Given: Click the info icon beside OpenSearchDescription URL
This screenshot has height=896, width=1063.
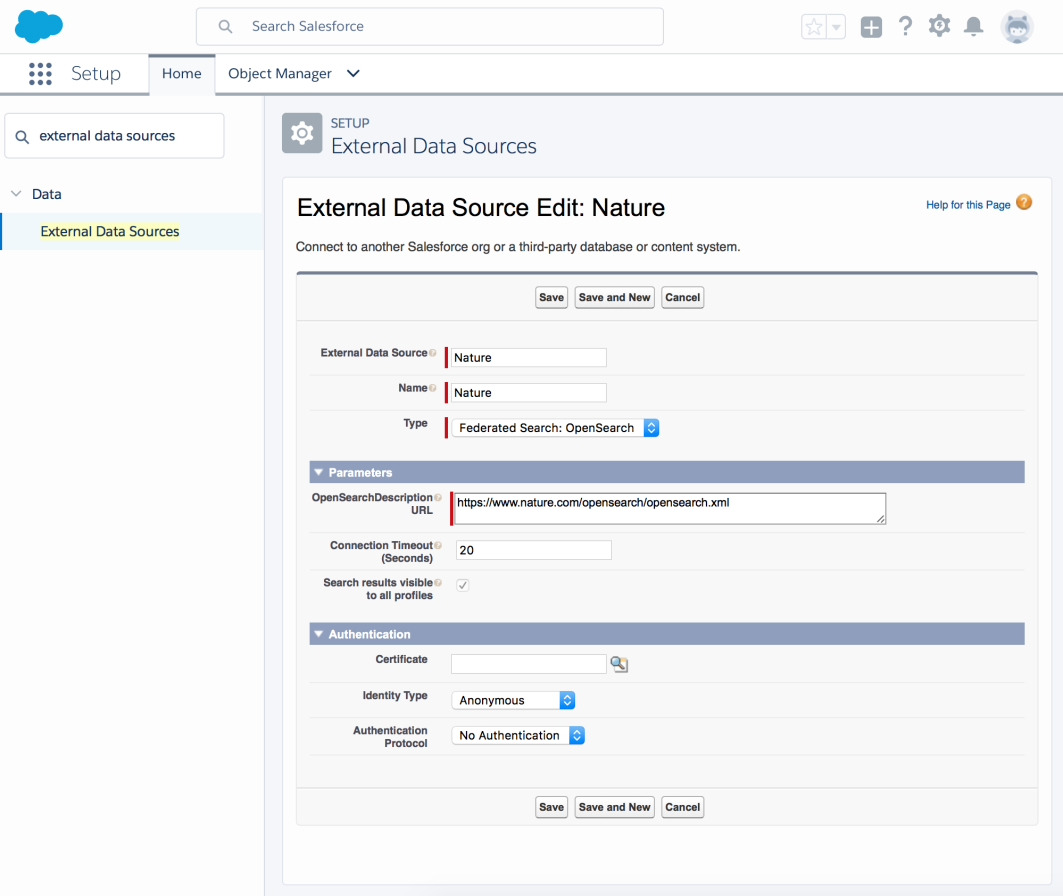Looking at the screenshot, I should tap(438, 497).
